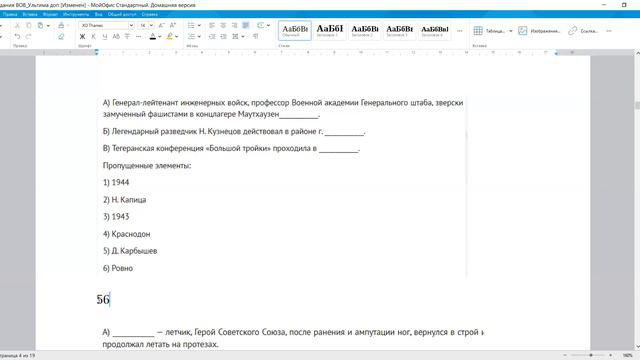Click the Clear formatting eraser icon

61,36
